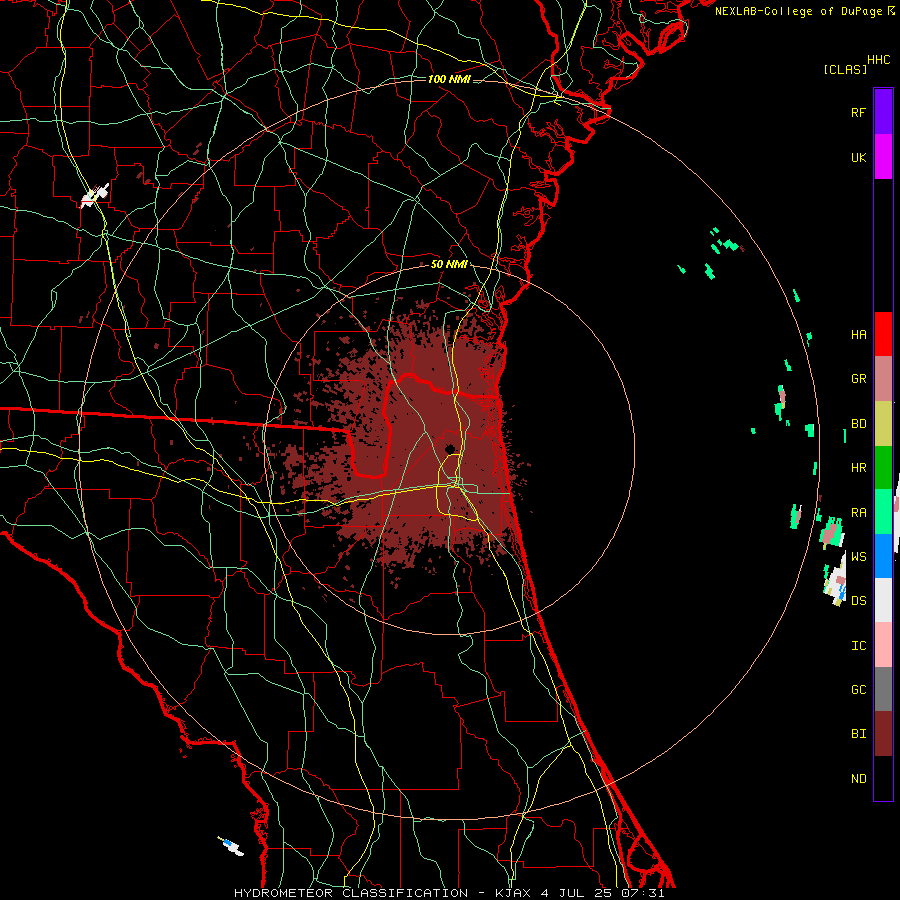Click the IC light pink legend swatch
The width and height of the screenshot is (900, 900).
click(x=883, y=645)
